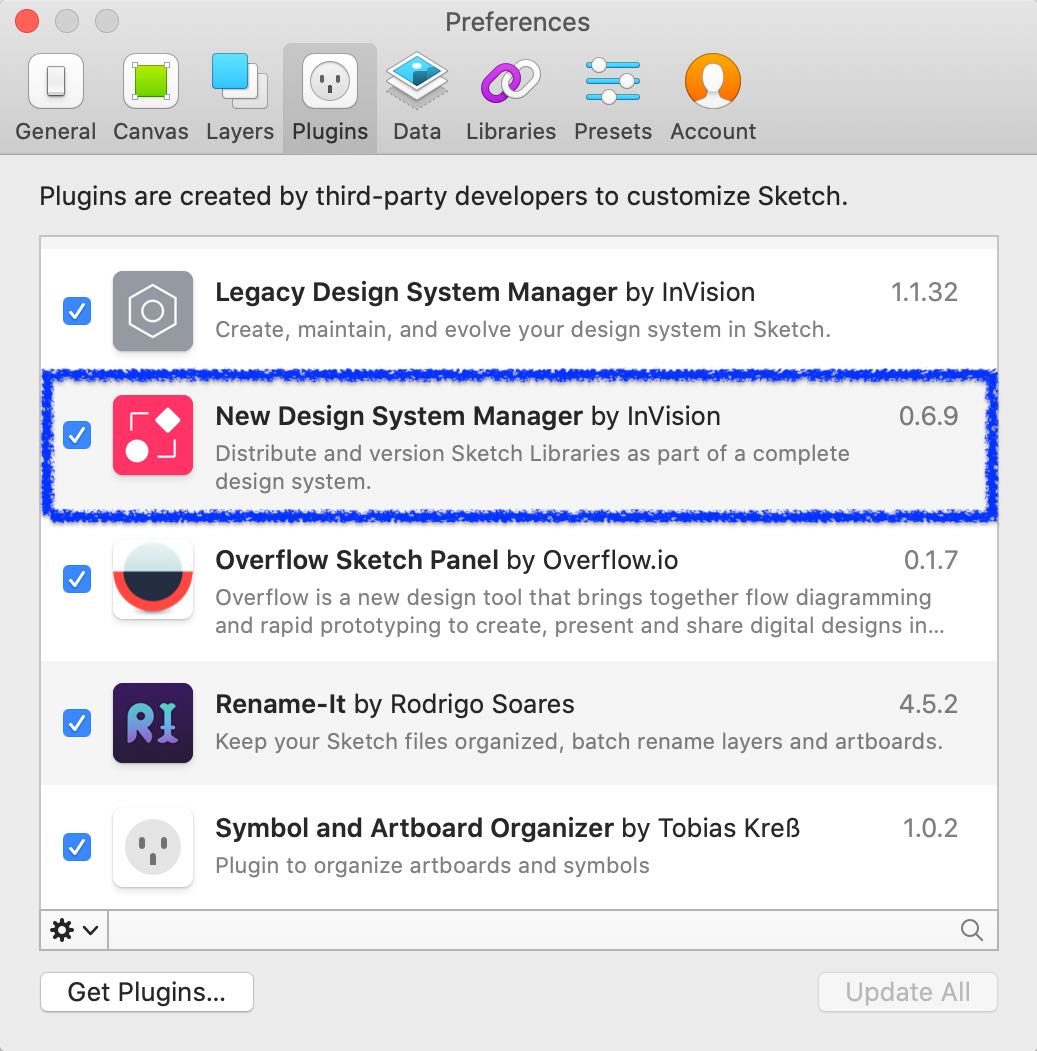Open the General preferences pane icon
1037x1051 pixels.
(56, 81)
